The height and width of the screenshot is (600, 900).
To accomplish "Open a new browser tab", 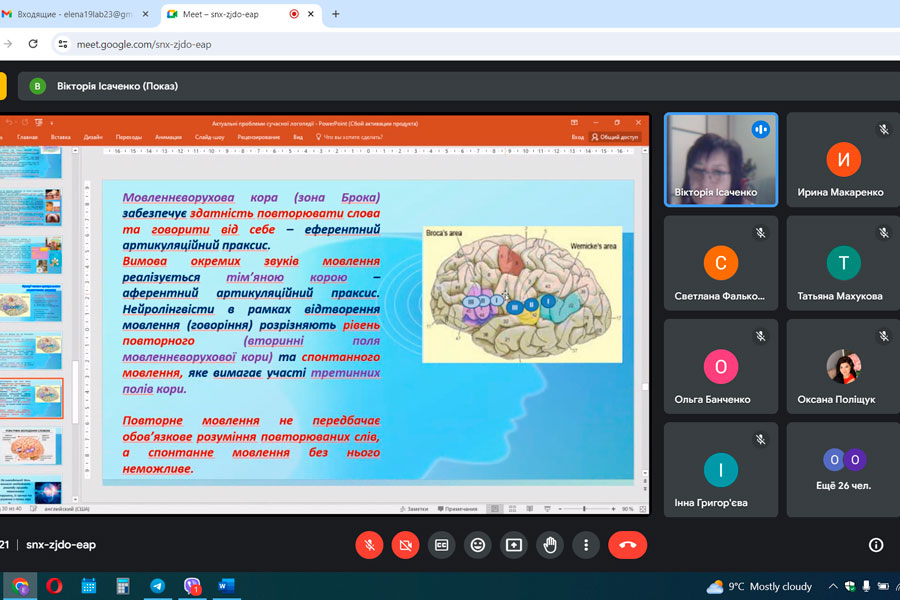I will pos(336,14).
